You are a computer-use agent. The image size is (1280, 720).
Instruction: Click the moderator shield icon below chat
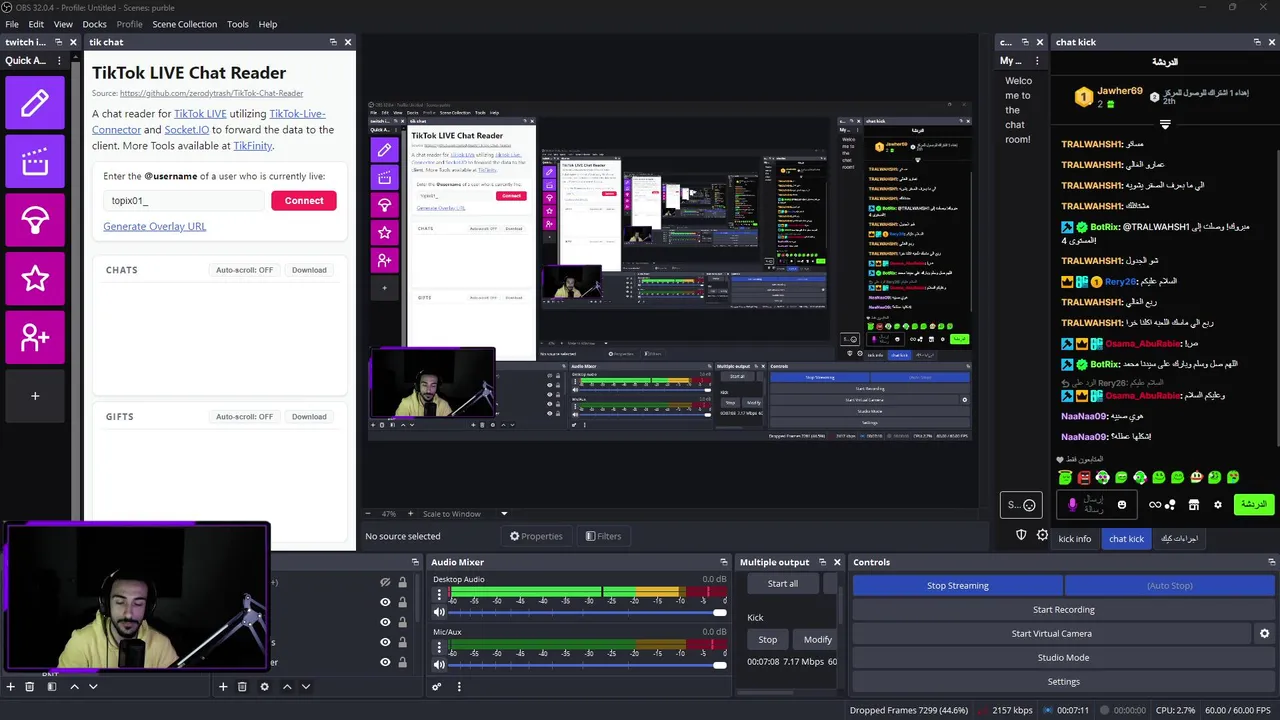(x=1021, y=535)
